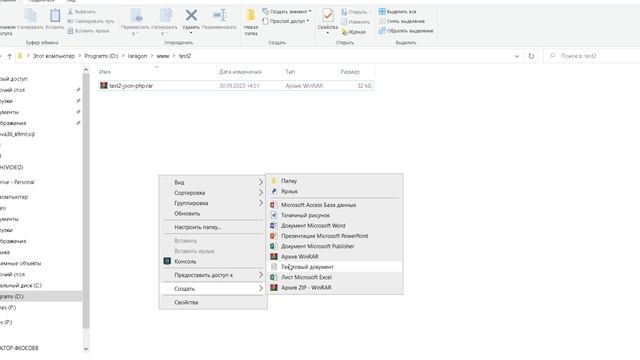Open the Create item (Создать элемент) dropdown
Screen dimensions: 640x360
[x=287, y=11]
